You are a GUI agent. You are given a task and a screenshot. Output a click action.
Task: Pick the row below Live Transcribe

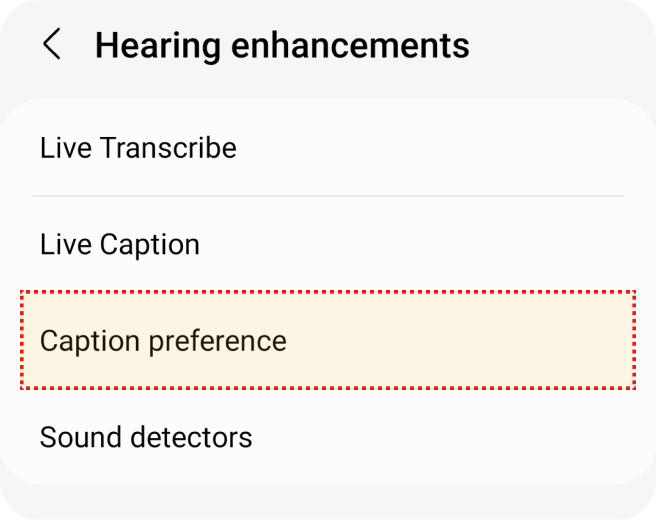pyautogui.click(x=327, y=244)
